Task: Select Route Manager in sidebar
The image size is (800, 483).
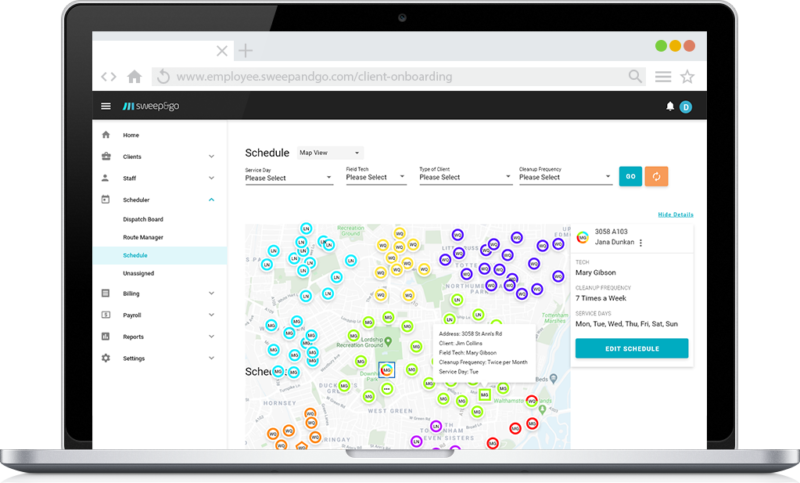Action: click(x=143, y=237)
